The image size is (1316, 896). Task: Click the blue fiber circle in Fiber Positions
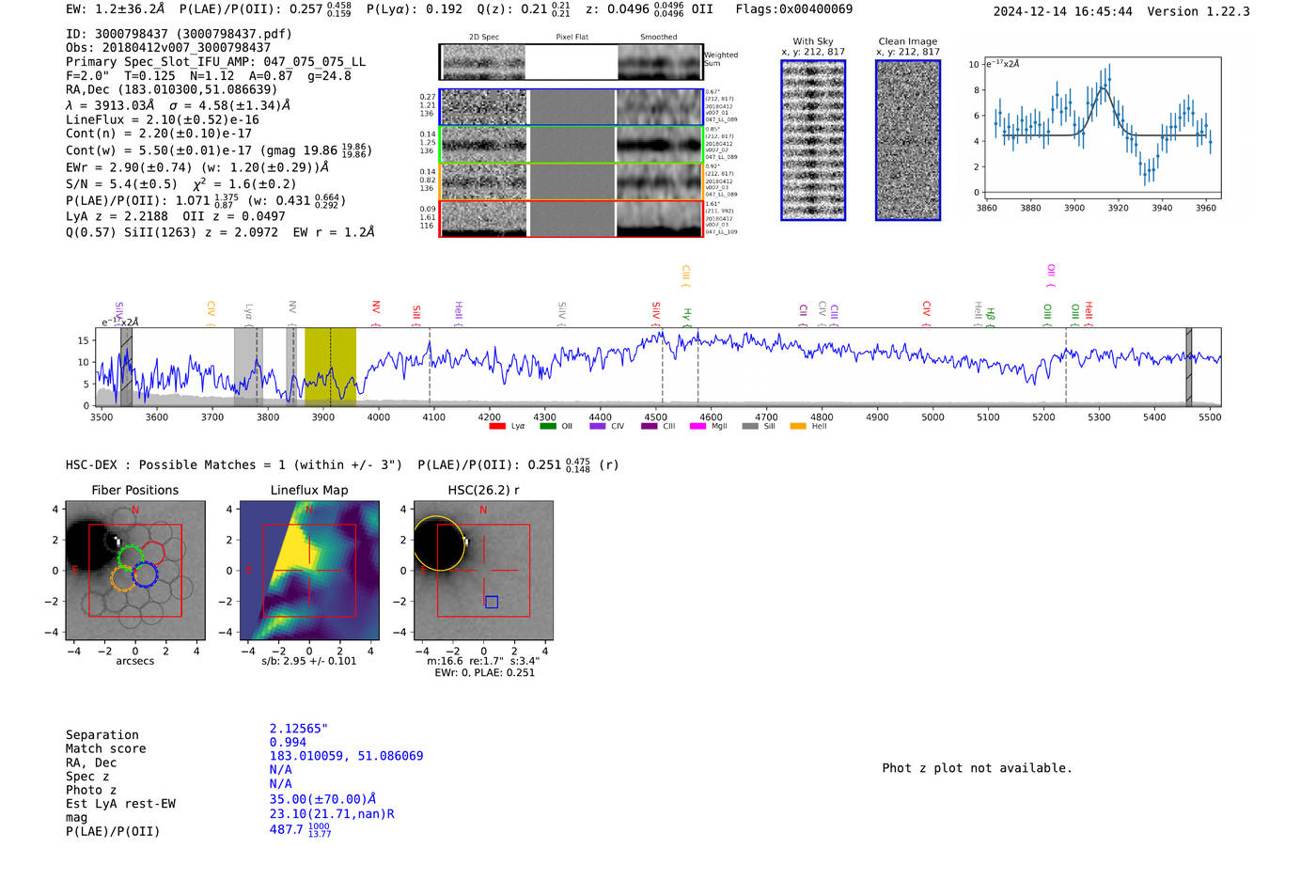145,574
